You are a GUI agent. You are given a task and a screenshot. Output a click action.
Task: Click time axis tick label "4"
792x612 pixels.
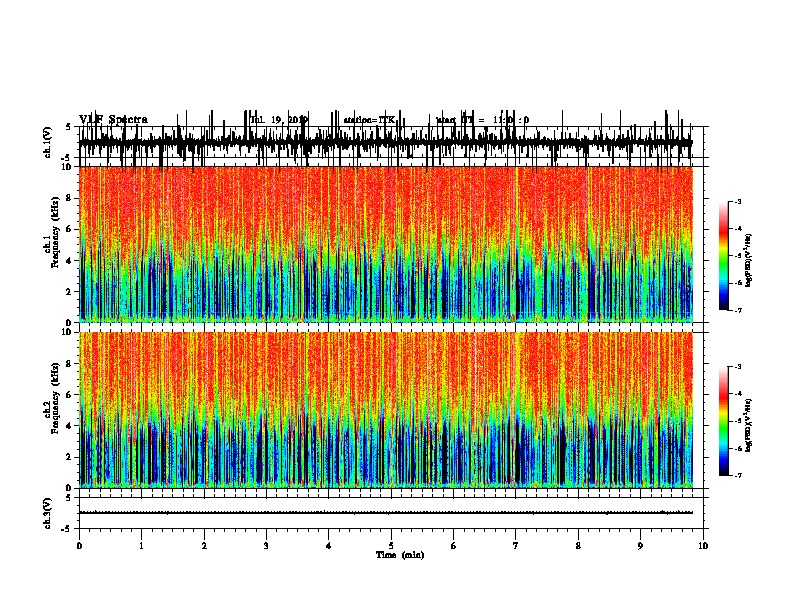[329, 546]
